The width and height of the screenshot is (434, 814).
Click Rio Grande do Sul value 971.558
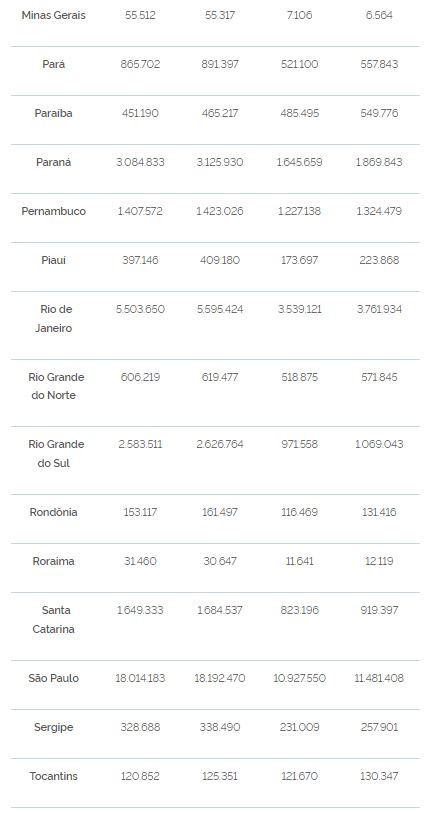click(300, 444)
